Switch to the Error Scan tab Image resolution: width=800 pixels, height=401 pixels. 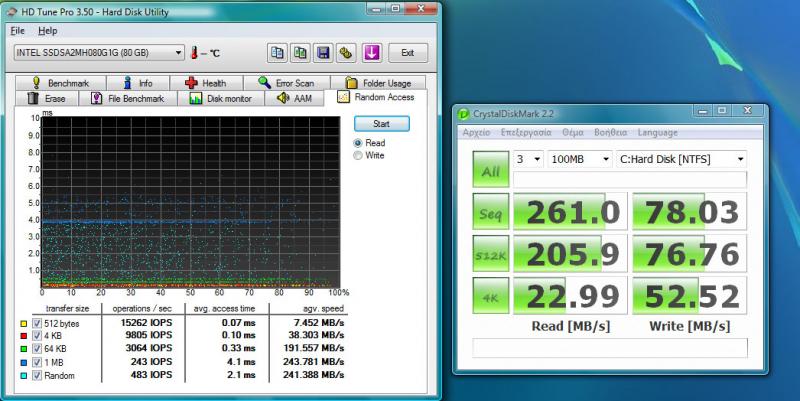point(287,83)
